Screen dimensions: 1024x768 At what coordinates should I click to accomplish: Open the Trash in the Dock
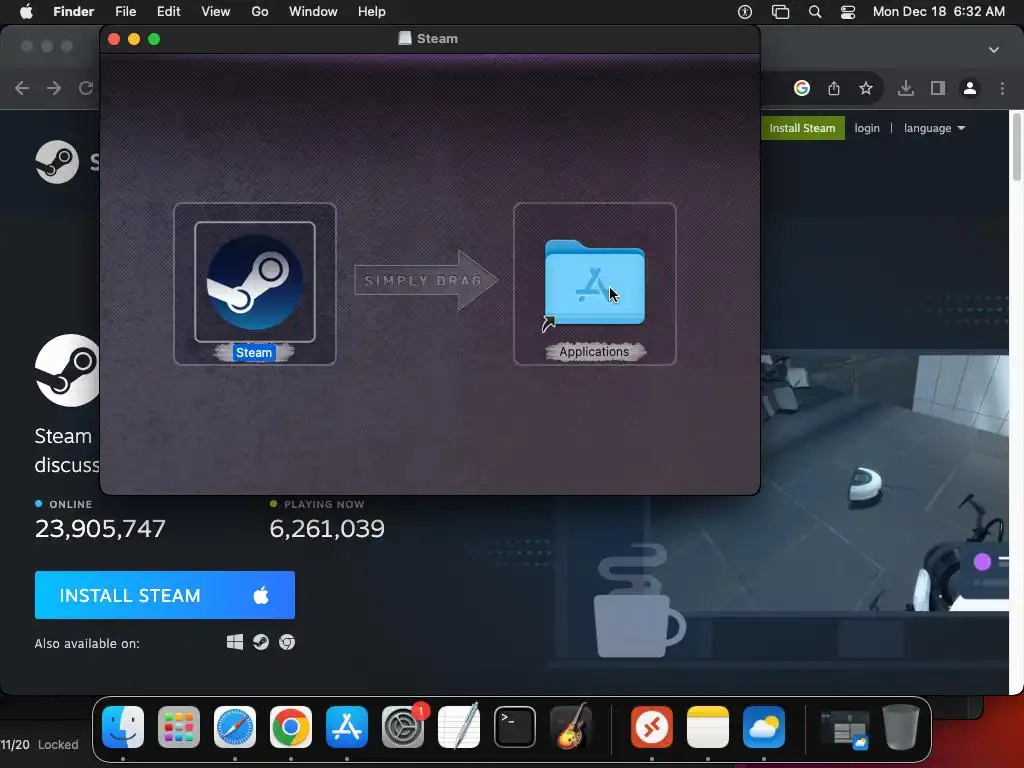coord(901,727)
